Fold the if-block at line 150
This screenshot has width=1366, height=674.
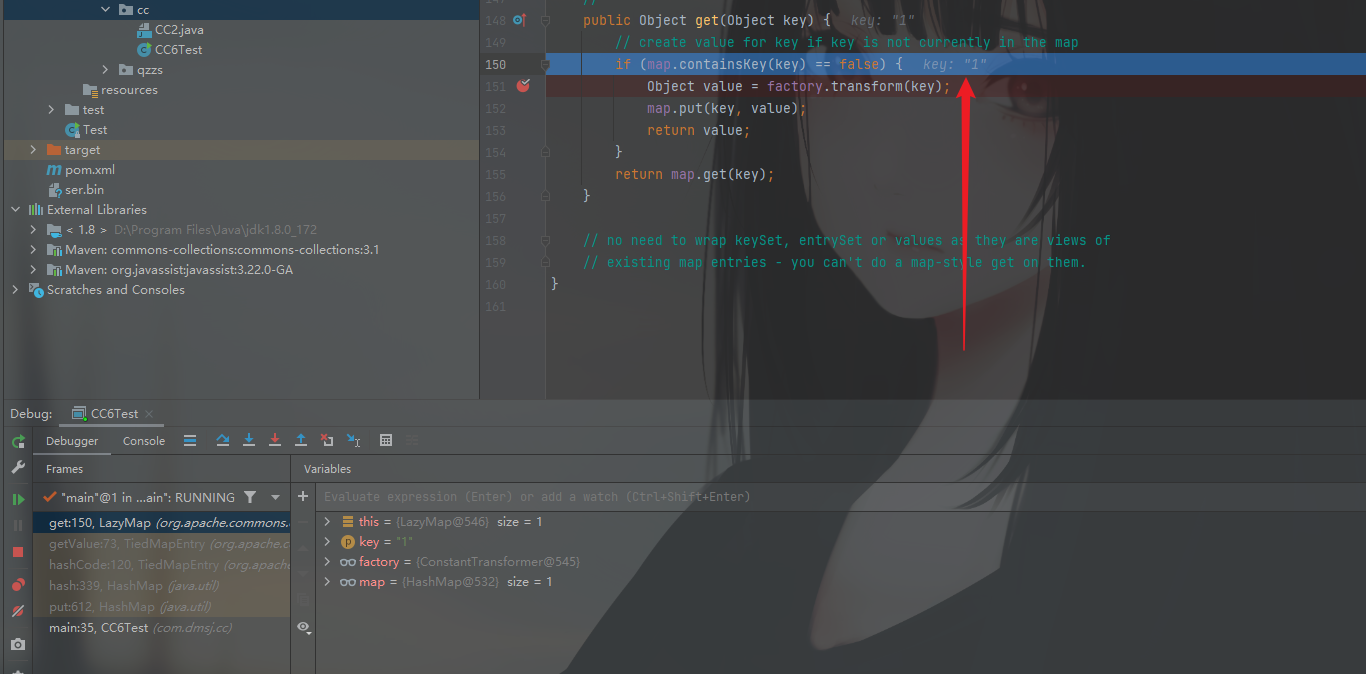coord(545,64)
